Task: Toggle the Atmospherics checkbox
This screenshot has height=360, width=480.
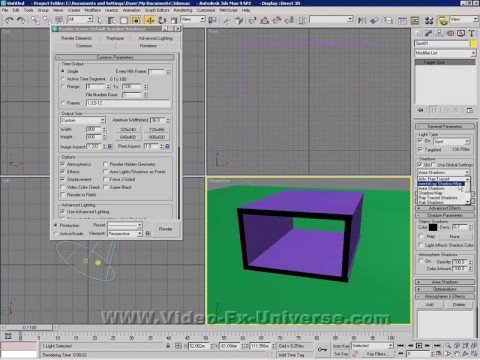Action: pyautogui.click(x=63, y=164)
